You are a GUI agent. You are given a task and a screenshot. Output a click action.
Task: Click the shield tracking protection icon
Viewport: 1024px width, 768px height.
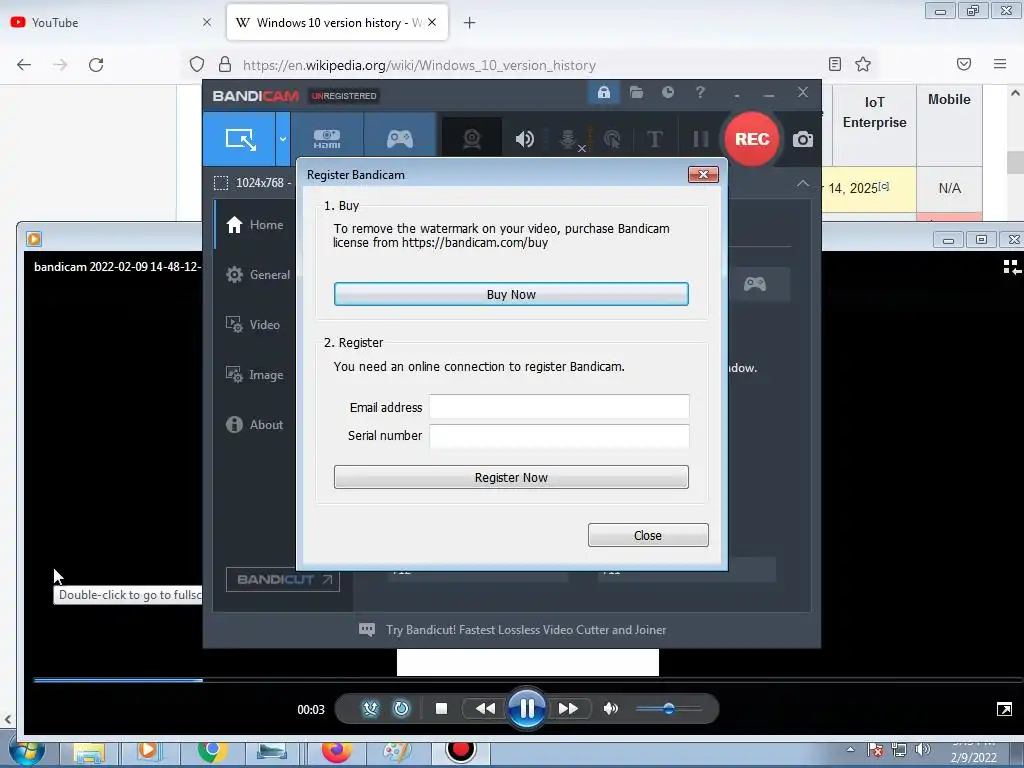click(x=197, y=65)
